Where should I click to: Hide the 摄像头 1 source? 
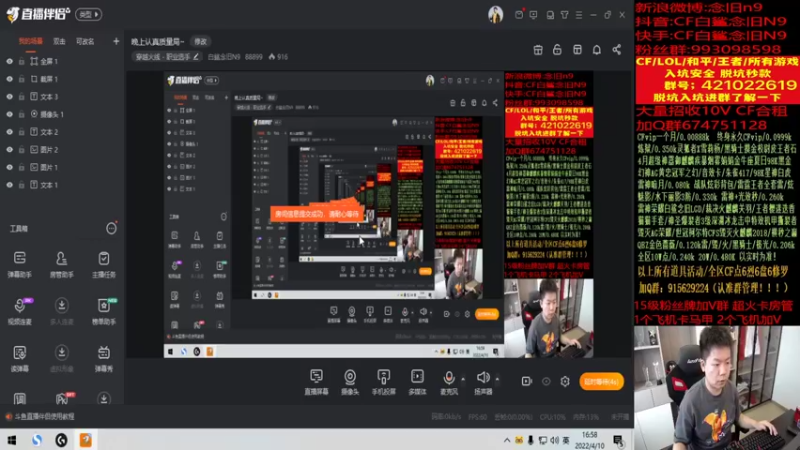9,114
